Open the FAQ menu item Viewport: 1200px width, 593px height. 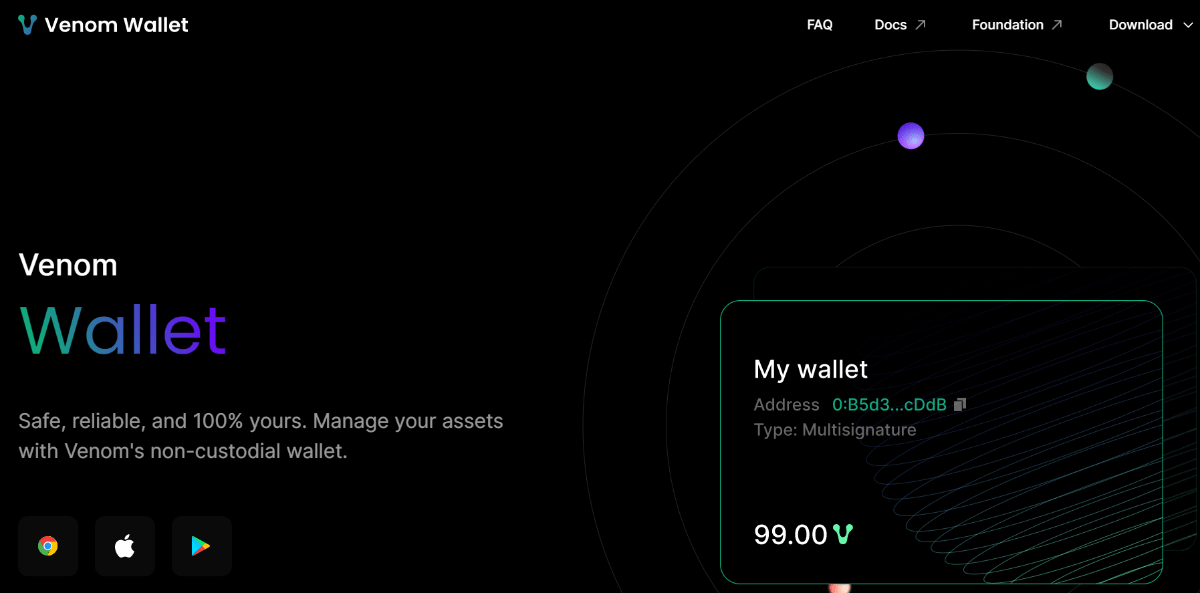point(820,25)
